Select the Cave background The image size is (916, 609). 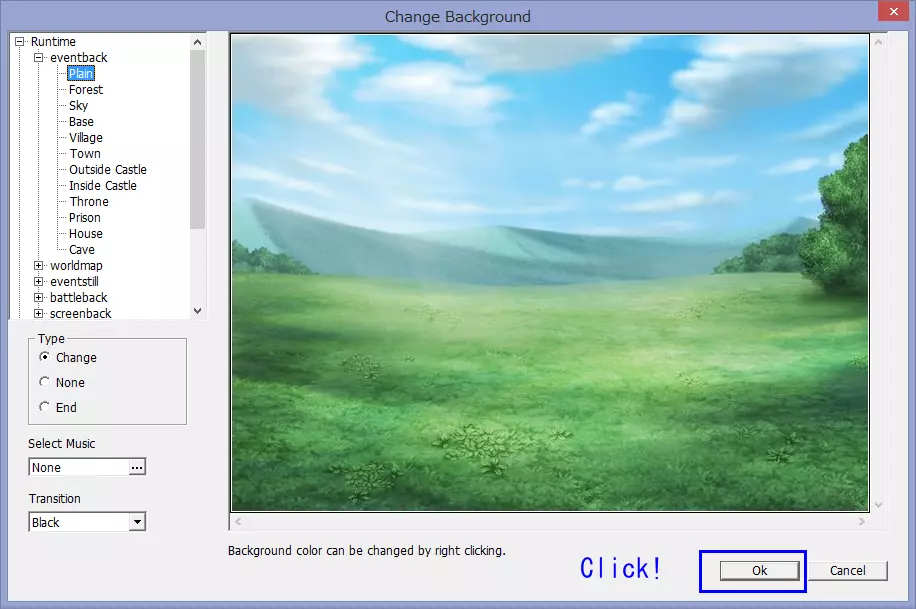[x=82, y=250]
